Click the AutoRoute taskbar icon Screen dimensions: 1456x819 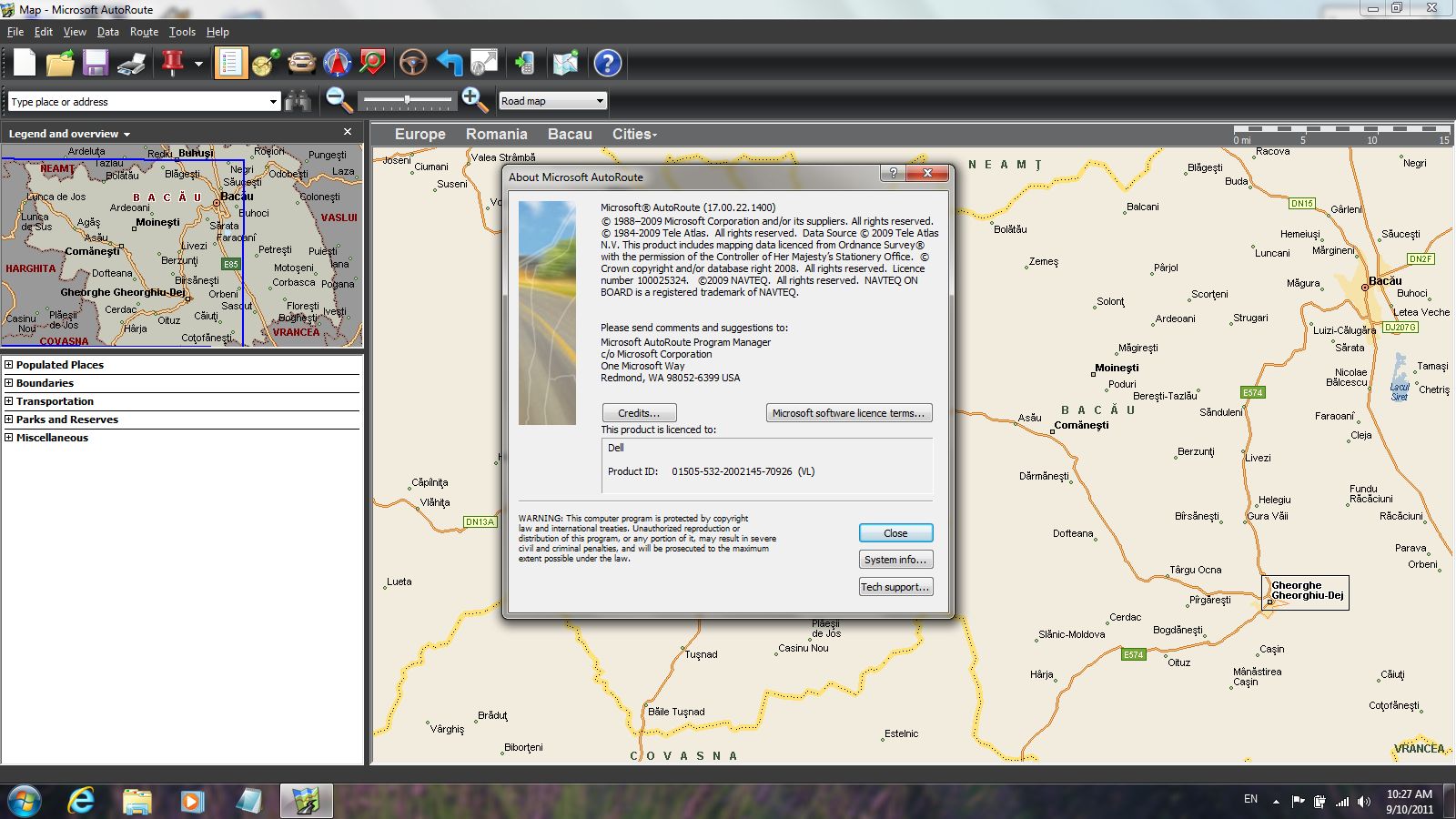(x=306, y=801)
